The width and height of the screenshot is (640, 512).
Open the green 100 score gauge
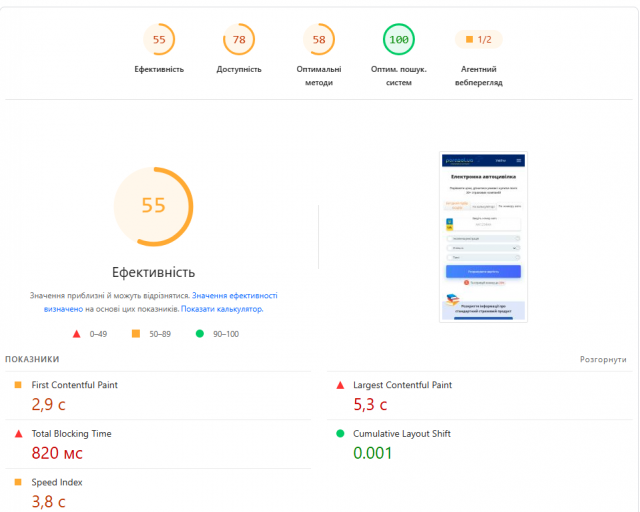[399, 40]
